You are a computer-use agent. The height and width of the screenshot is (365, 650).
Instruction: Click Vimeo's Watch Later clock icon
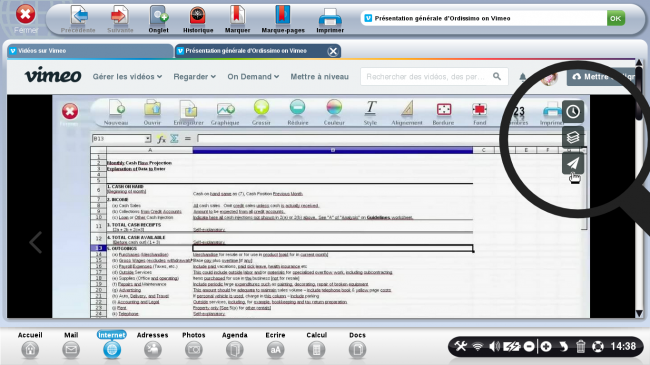click(x=573, y=111)
